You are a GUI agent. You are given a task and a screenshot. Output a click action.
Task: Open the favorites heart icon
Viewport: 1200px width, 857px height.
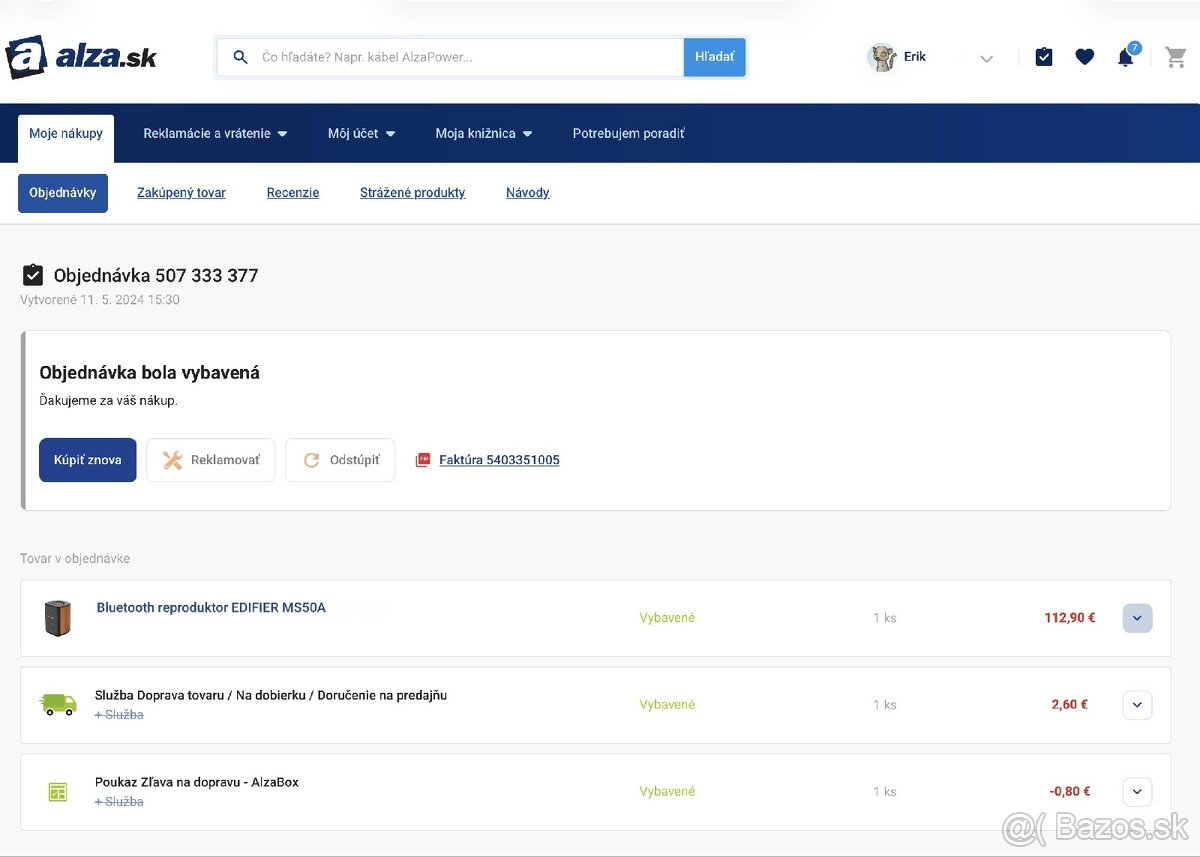[1085, 57]
